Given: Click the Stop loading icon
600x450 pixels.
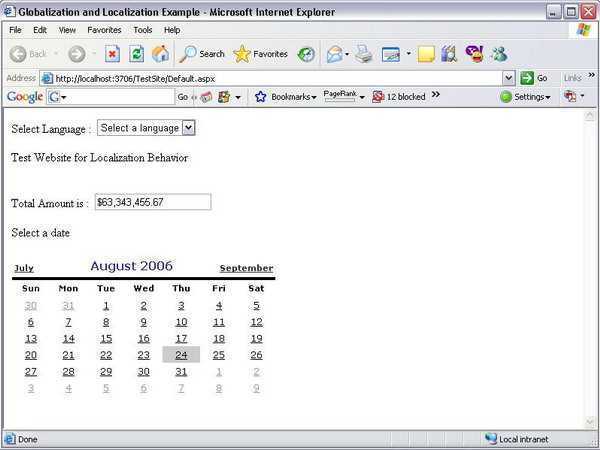Looking at the screenshot, I should tap(112, 54).
